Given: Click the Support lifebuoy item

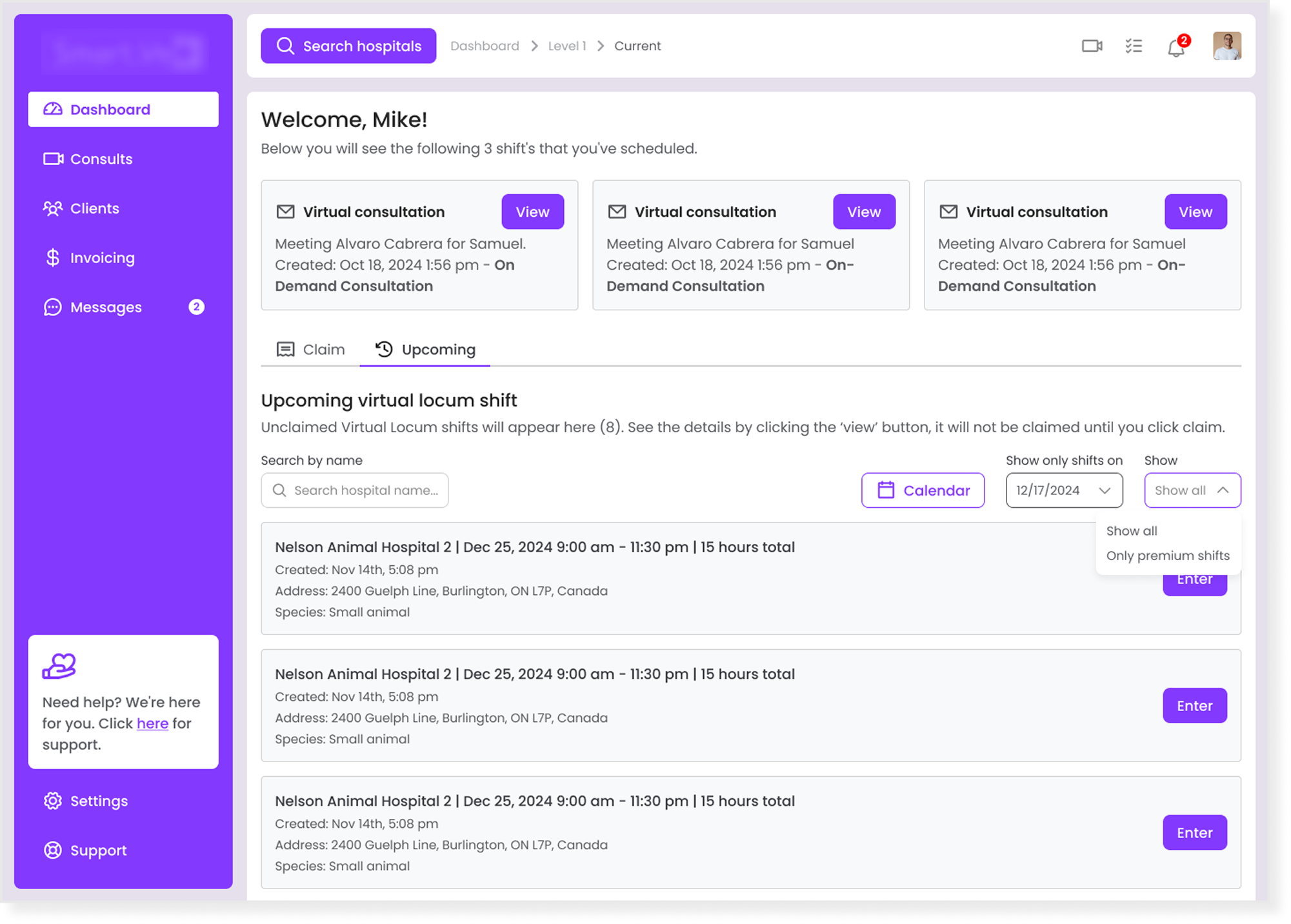Looking at the screenshot, I should tap(98, 850).
